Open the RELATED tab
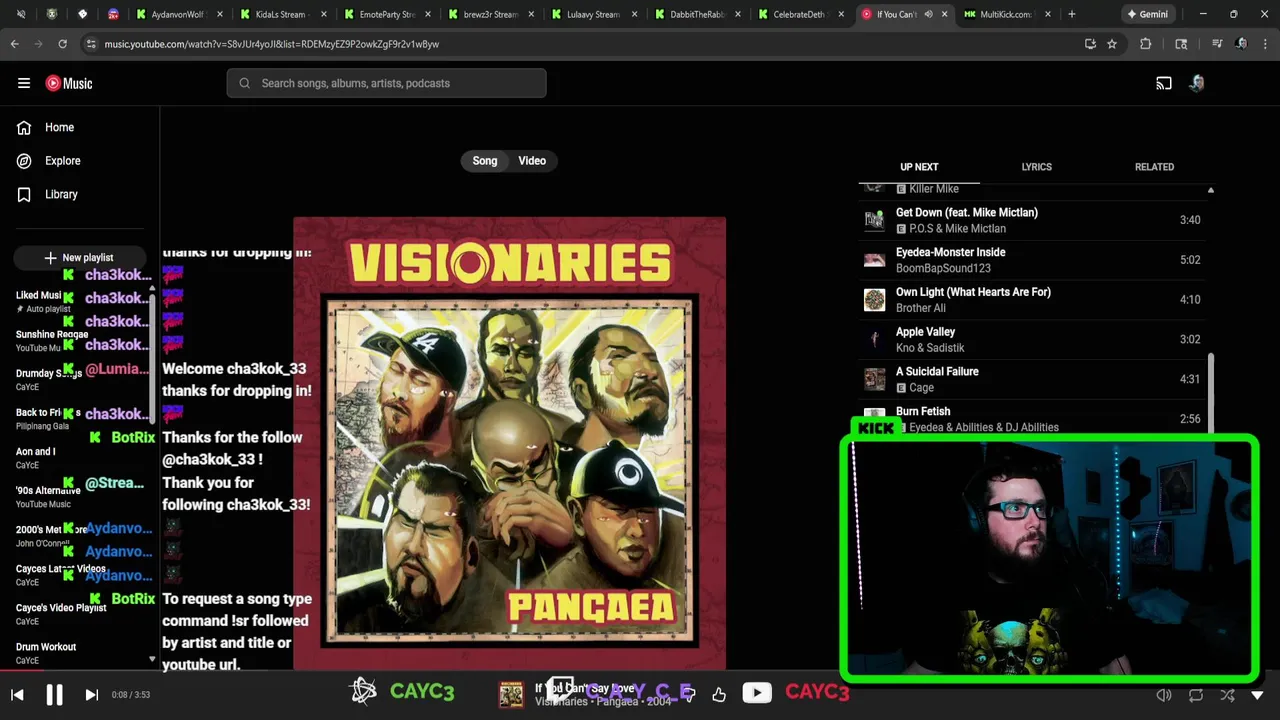The height and width of the screenshot is (720, 1280). tap(1154, 167)
